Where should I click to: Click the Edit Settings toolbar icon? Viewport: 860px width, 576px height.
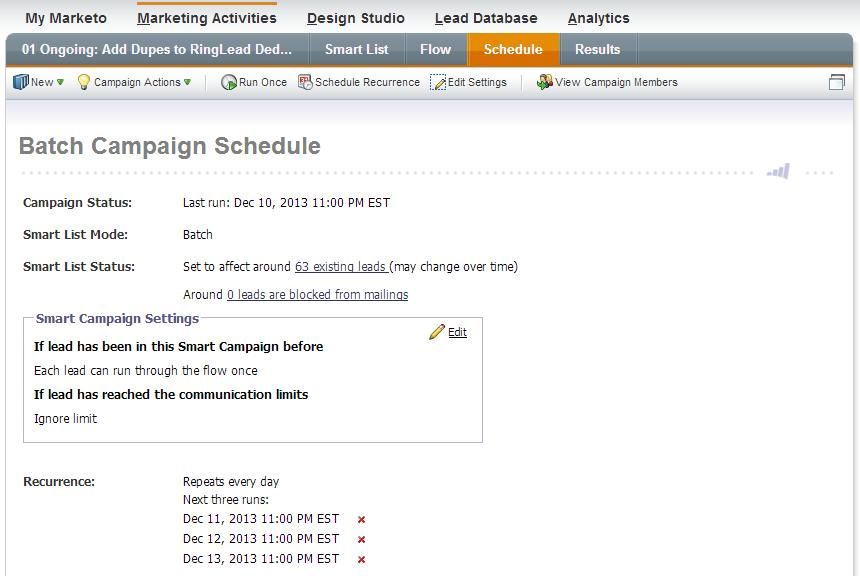(438, 83)
